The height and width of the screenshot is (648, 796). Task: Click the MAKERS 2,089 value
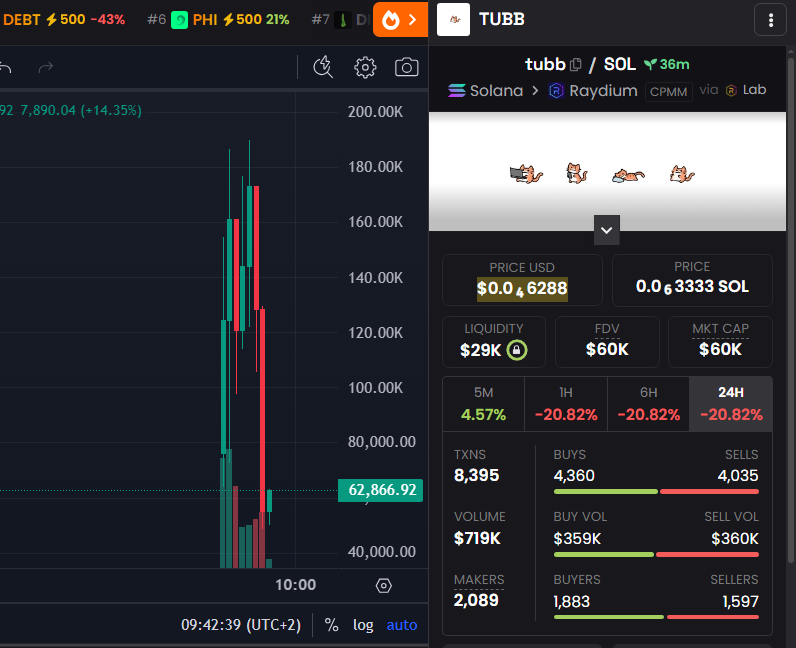pyautogui.click(x=476, y=600)
